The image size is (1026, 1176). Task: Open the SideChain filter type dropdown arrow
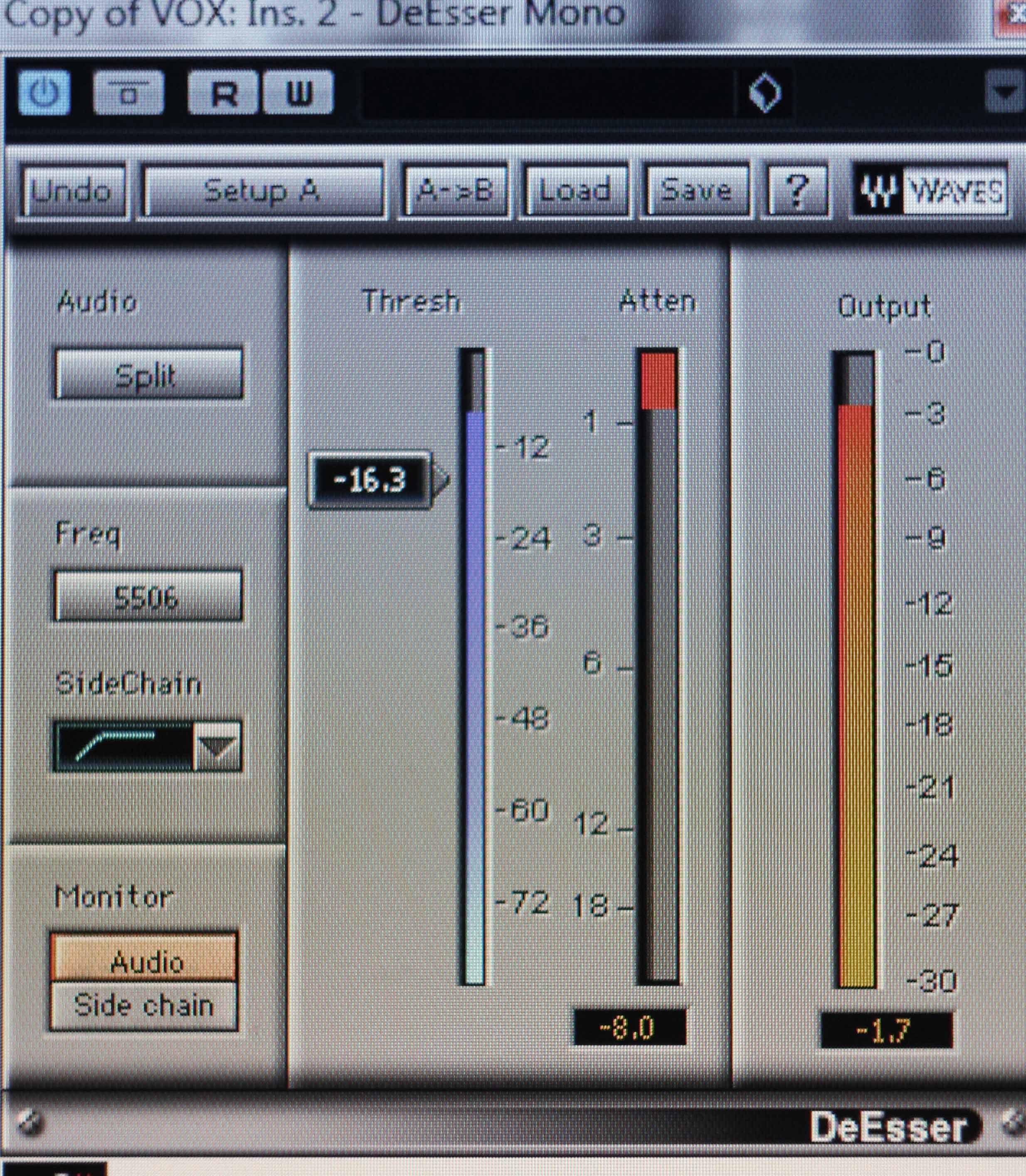point(217,747)
